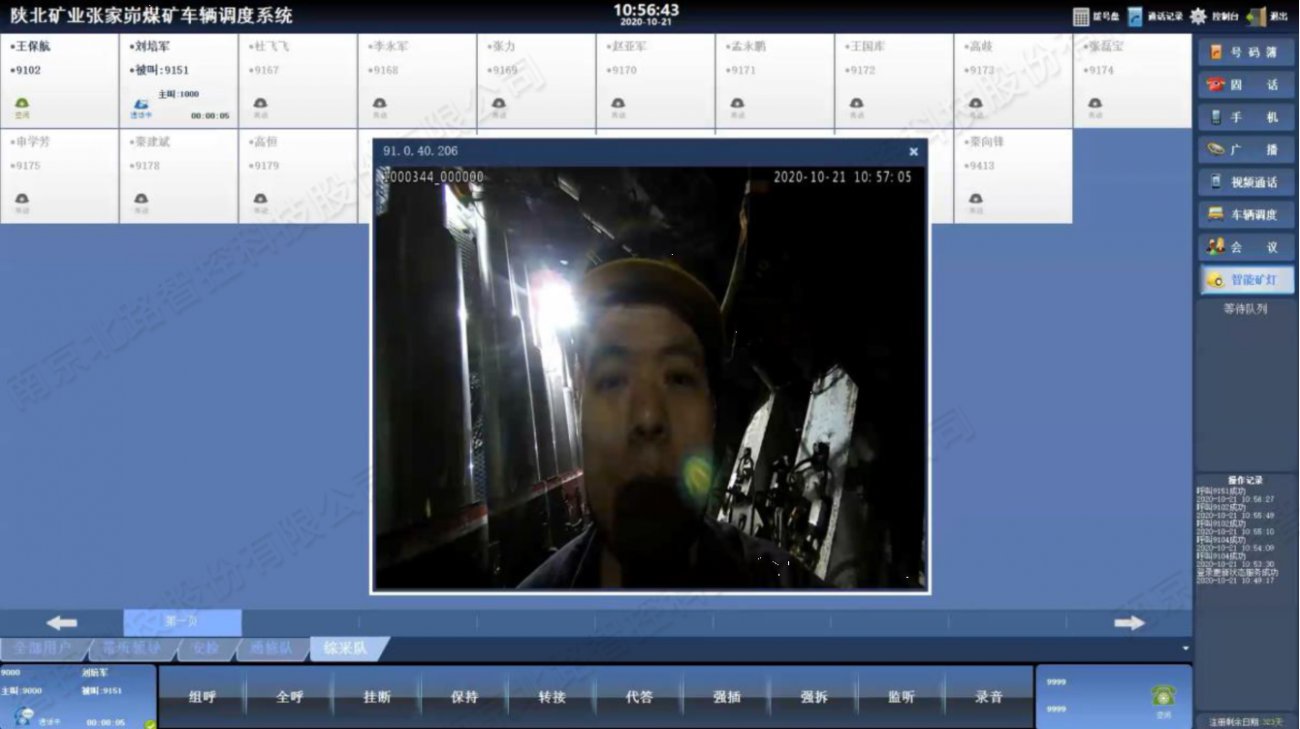Open the 控制台 gear icon
The height and width of the screenshot is (729, 1300).
pos(1198,17)
